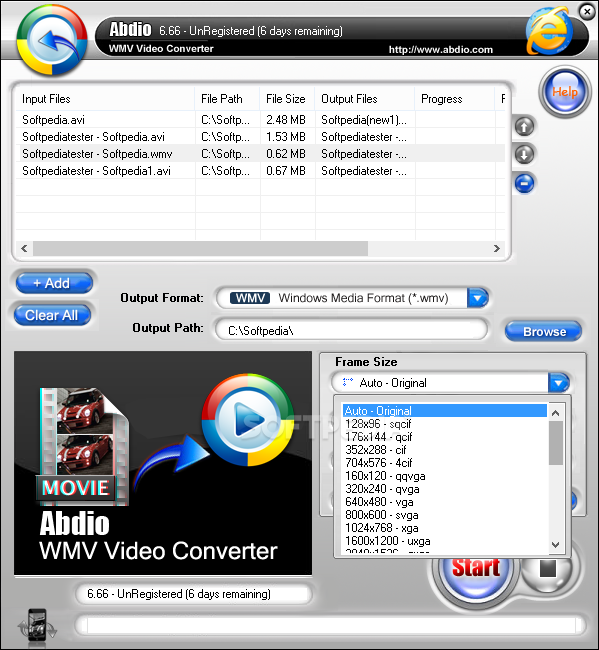This screenshot has height=650, width=599.
Task: Click the file list left scroll arrow
Action: pos(24,248)
